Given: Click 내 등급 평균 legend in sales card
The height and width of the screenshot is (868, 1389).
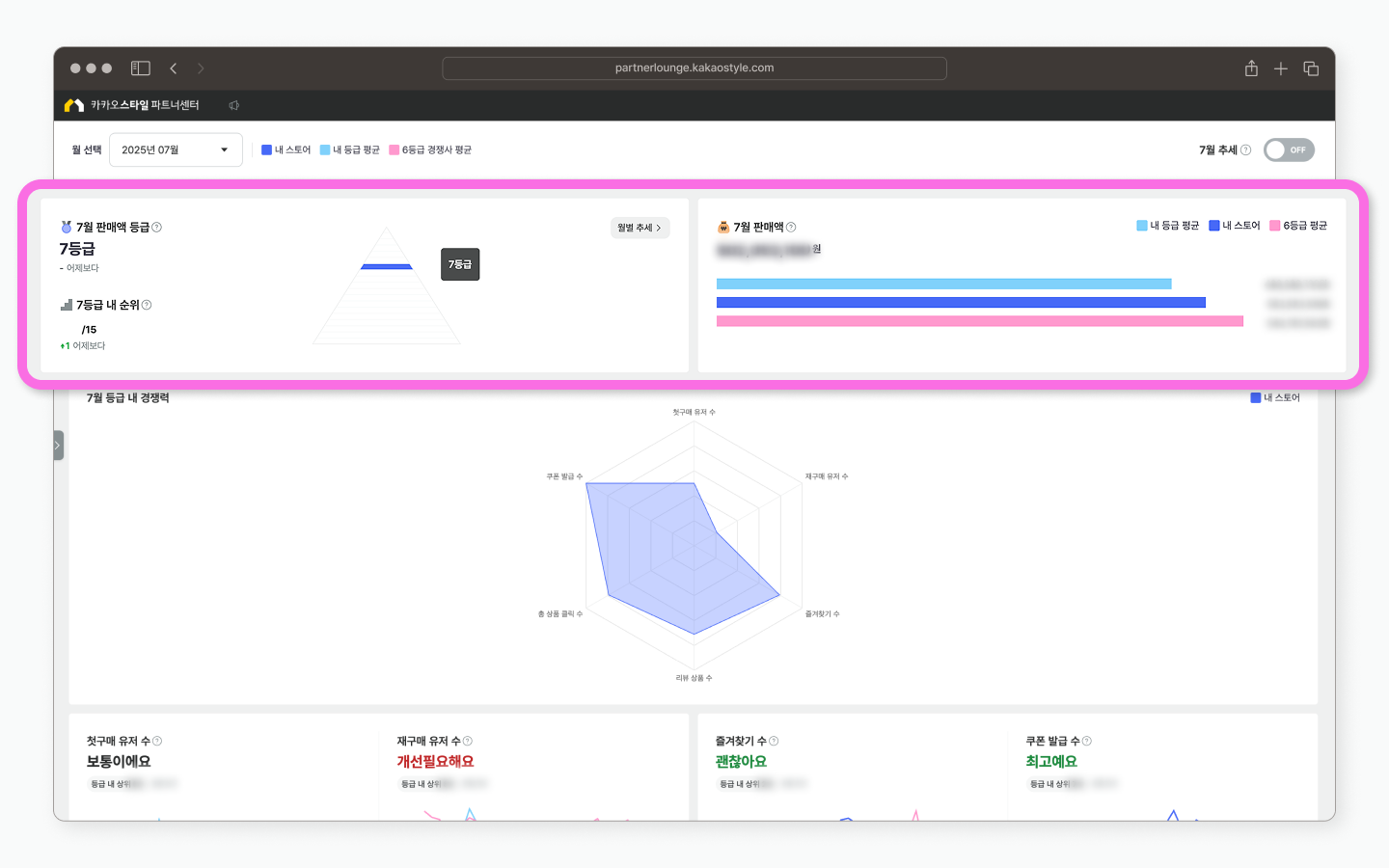Looking at the screenshot, I should (1167, 226).
